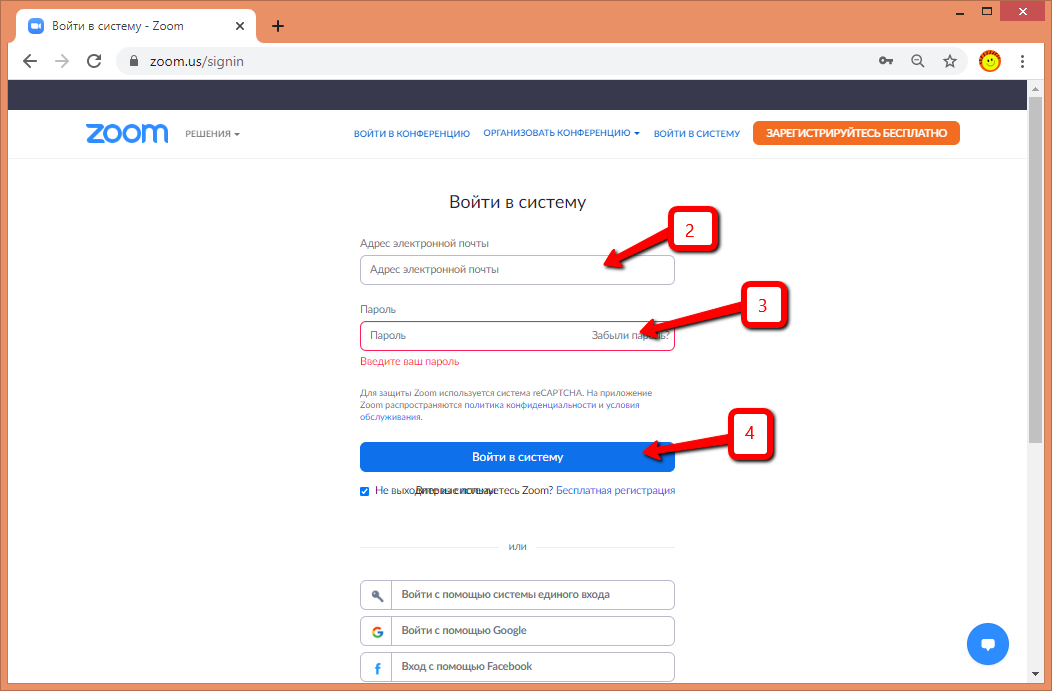
Task: Click the padlock site security icon
Action: click(x=134, y=61)
